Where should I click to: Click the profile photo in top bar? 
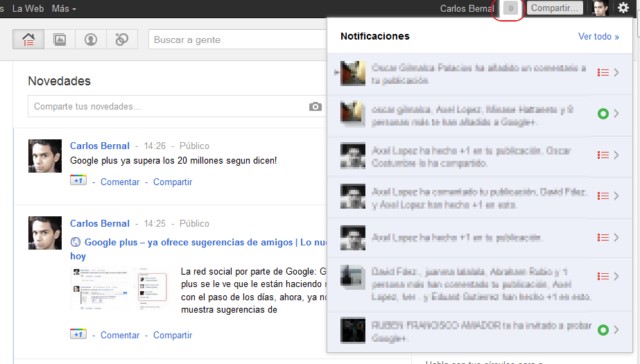[600, 8]
